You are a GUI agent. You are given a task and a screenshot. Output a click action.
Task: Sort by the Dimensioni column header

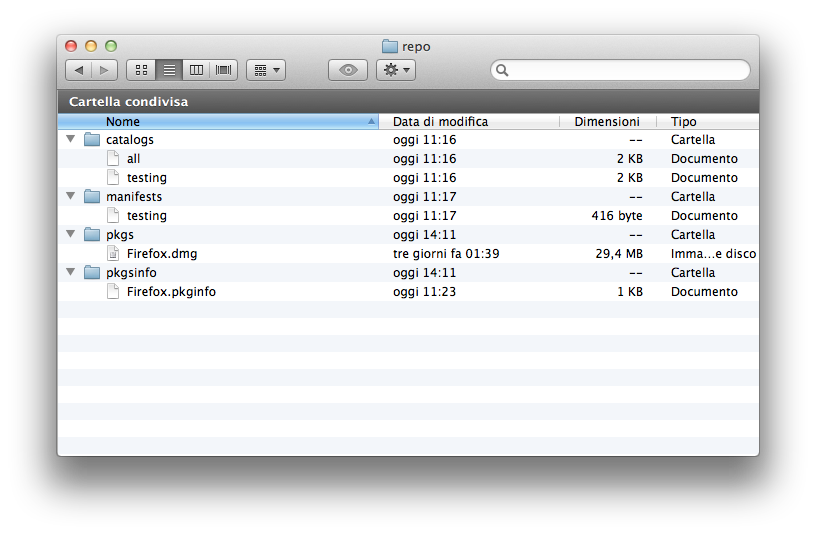point(608,121)
